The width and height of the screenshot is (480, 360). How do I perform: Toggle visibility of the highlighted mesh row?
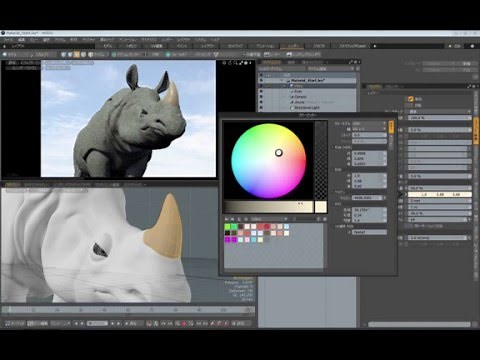(261, 86)
